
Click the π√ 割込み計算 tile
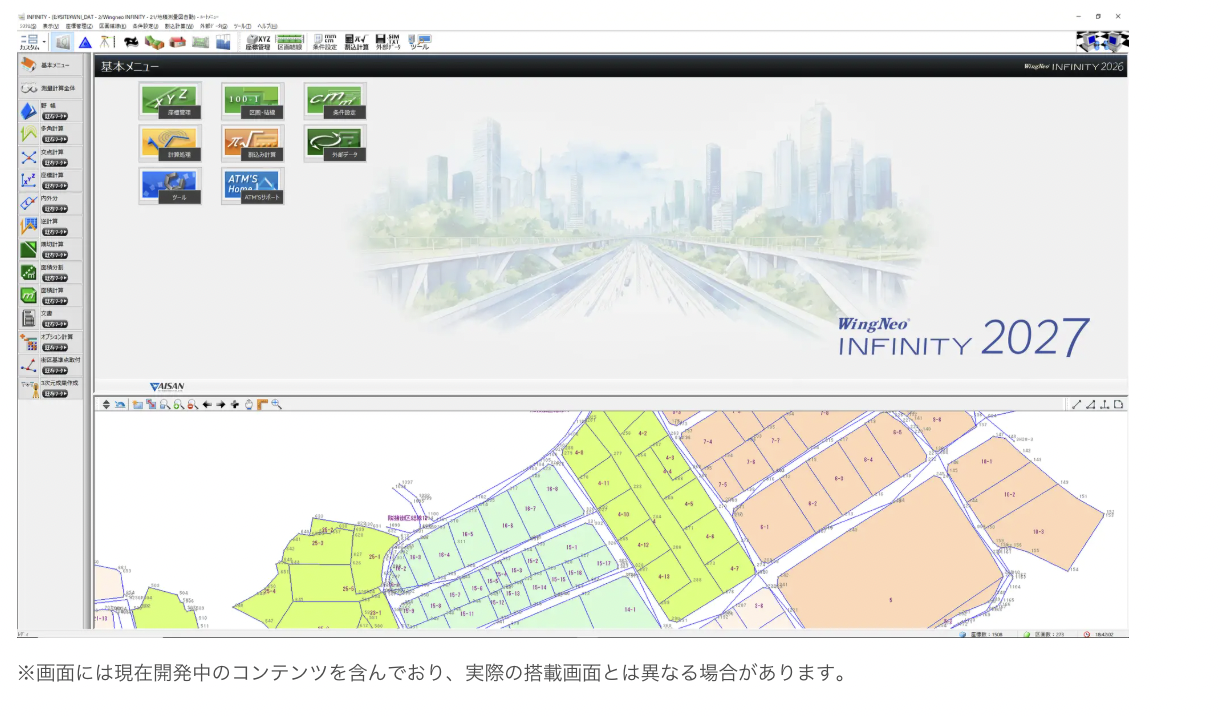tap(252, 143)
